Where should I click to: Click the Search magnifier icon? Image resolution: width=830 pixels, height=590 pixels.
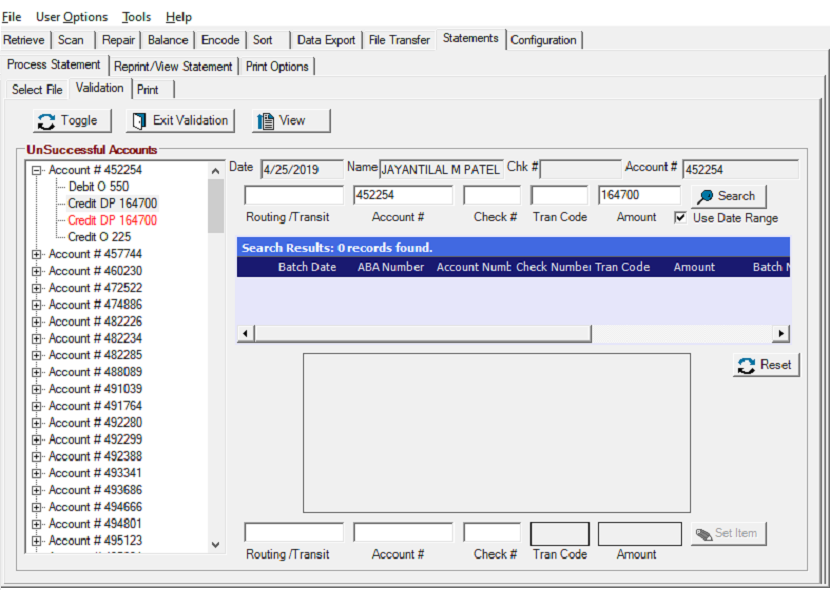pyautogui.click(x=705, y=196)
